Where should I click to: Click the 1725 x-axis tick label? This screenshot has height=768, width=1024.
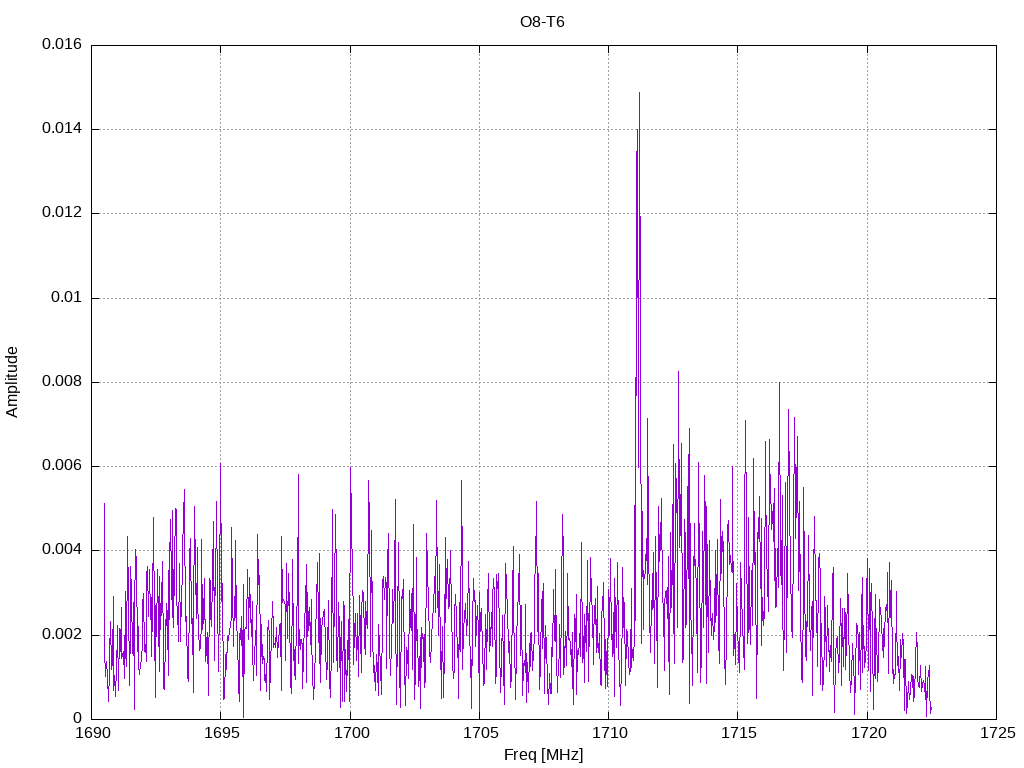996,734
